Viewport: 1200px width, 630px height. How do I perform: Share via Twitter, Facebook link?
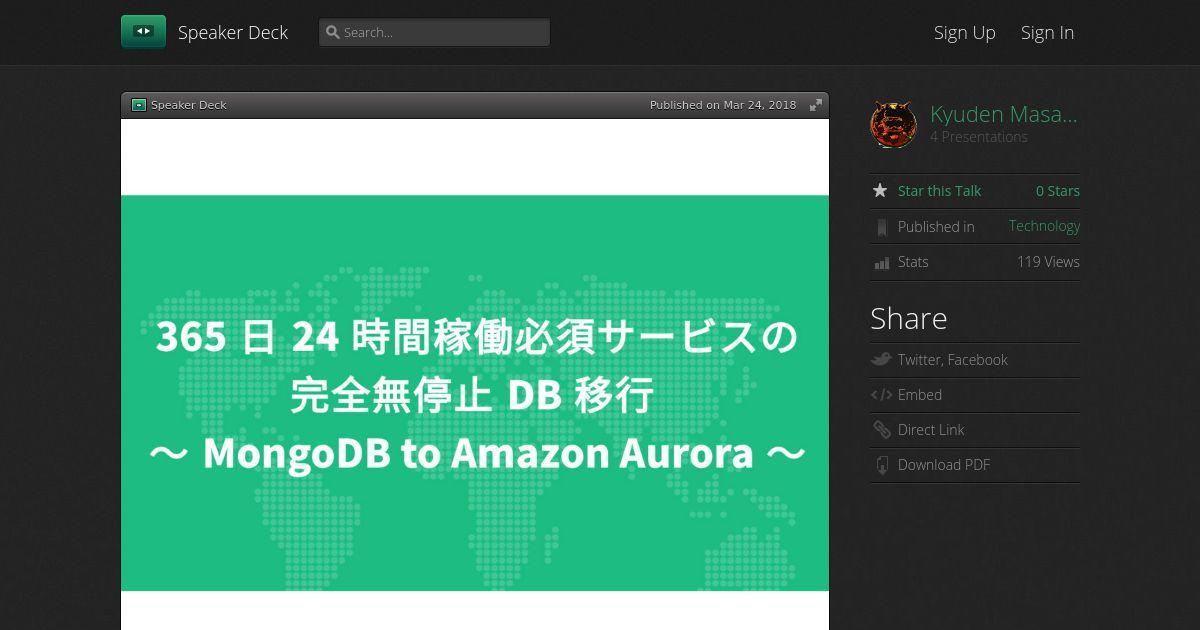952,360
